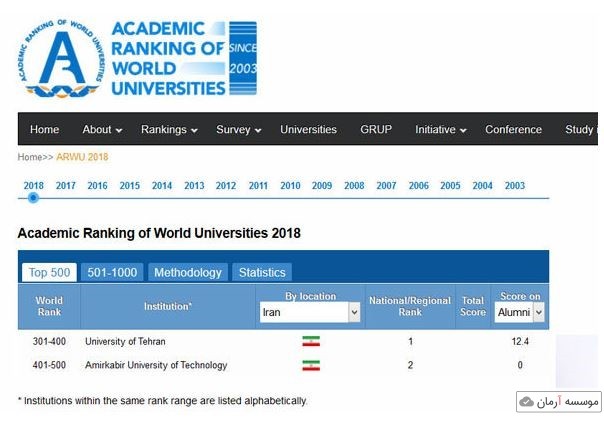Expand the About menu dropdown

(x=102, y=130)
